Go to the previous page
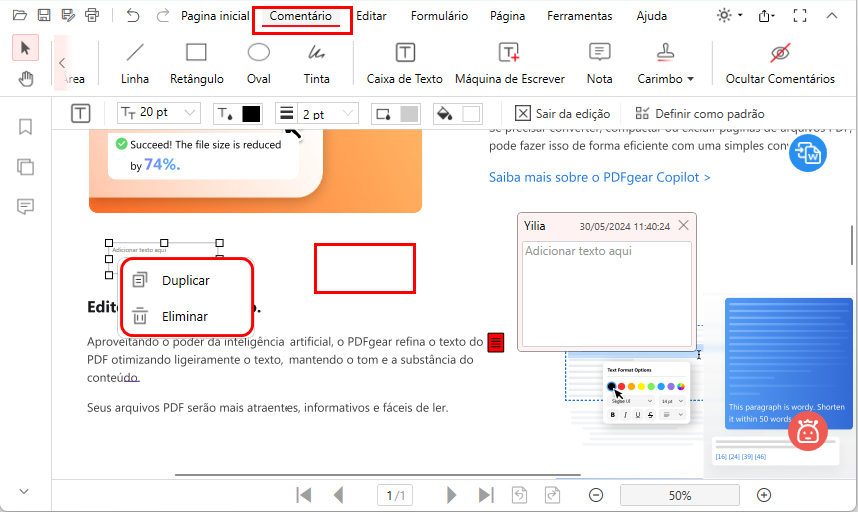Viewport: 858px width, 512px height. [x=339, y=495]
